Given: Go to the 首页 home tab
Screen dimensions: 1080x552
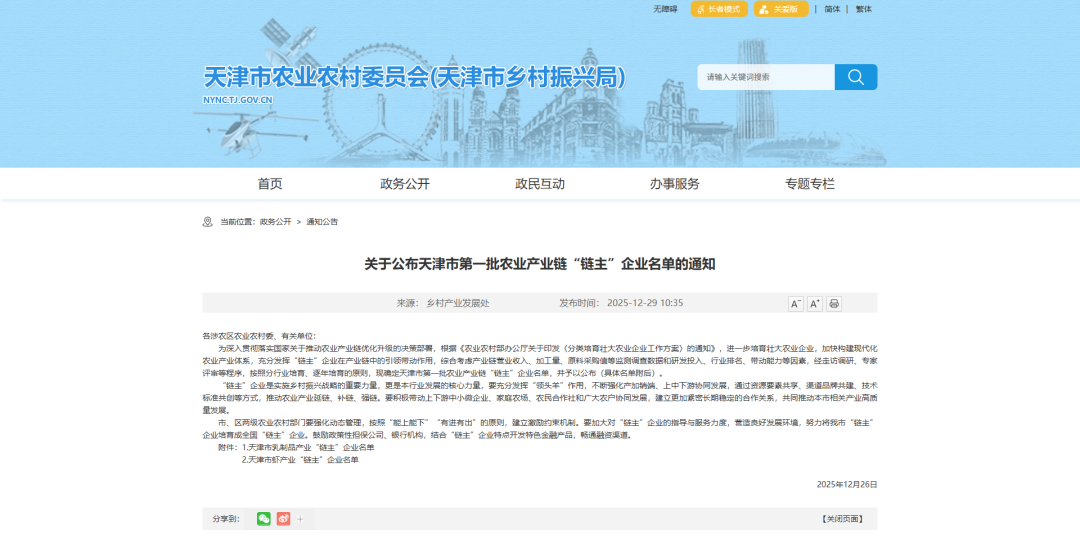Looking at the screenshot, I should pos(270,184).
